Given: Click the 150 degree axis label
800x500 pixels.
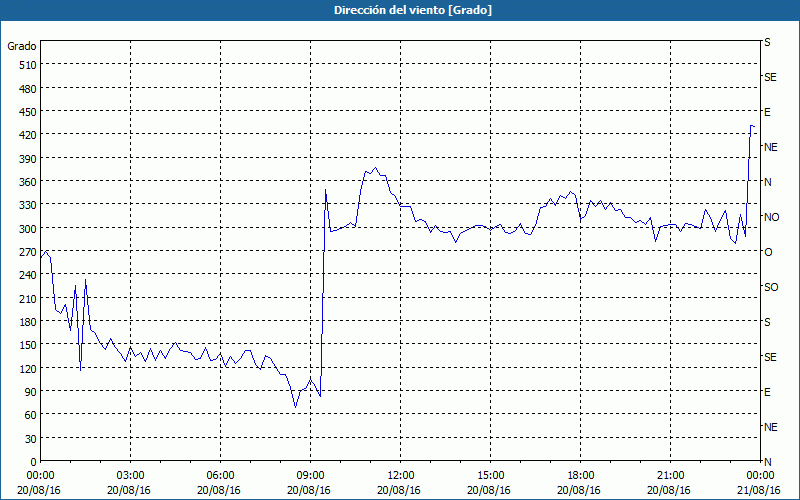Looking at the screenshot, I should (x=28, y=345).
